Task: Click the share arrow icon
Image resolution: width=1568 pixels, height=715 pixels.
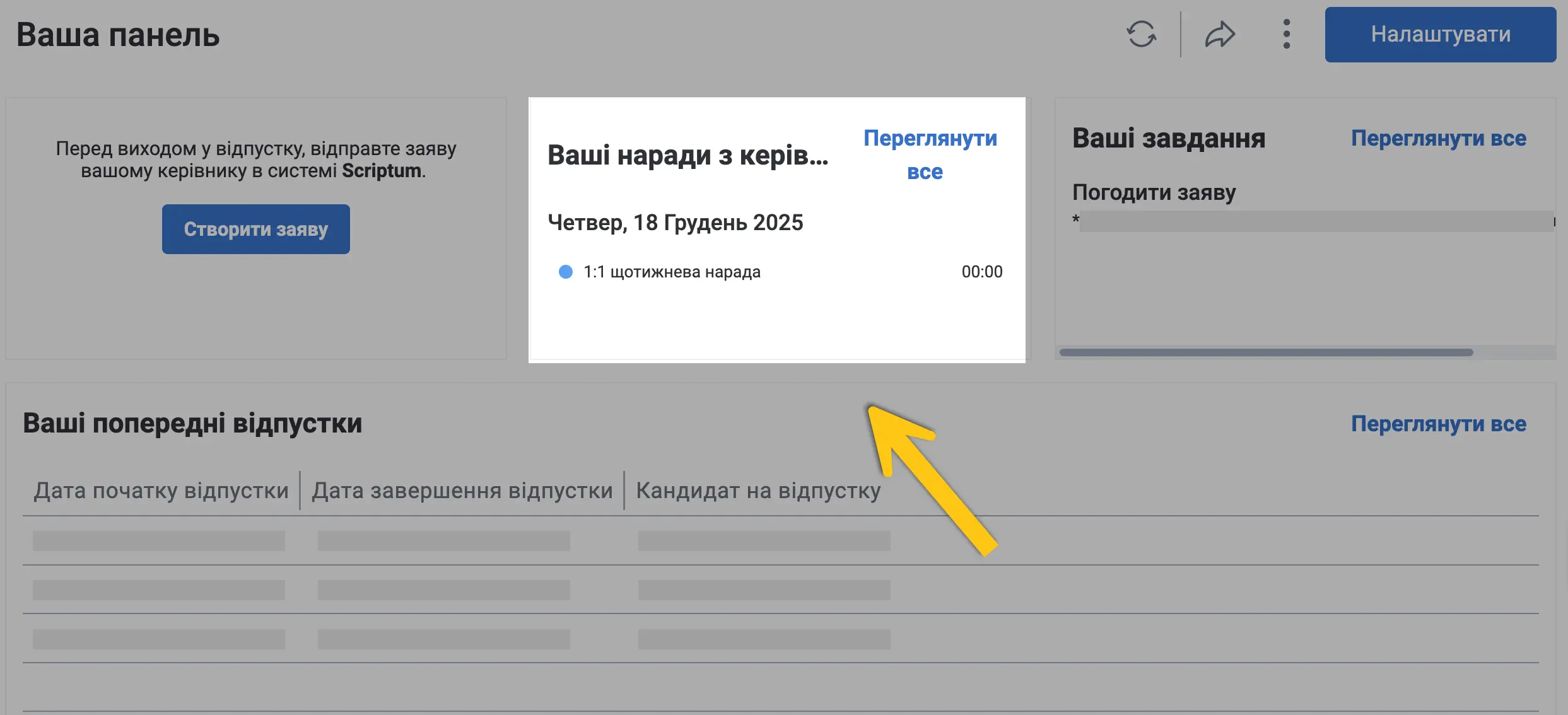Action: [x=1220, y=35]
